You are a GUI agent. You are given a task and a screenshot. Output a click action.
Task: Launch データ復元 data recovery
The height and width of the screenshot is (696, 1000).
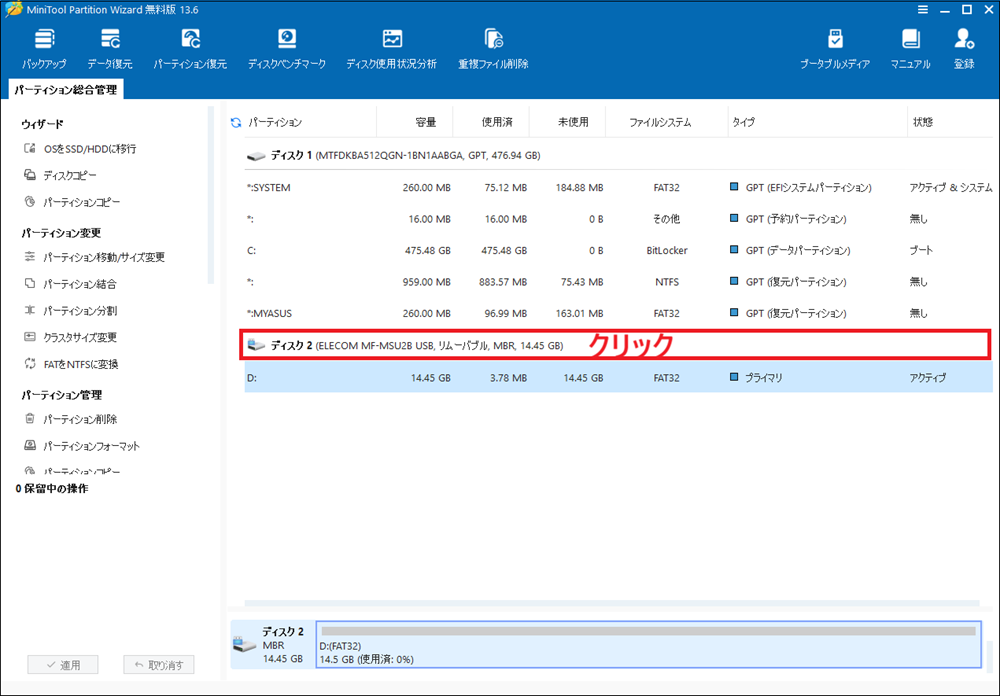point(110,48)
